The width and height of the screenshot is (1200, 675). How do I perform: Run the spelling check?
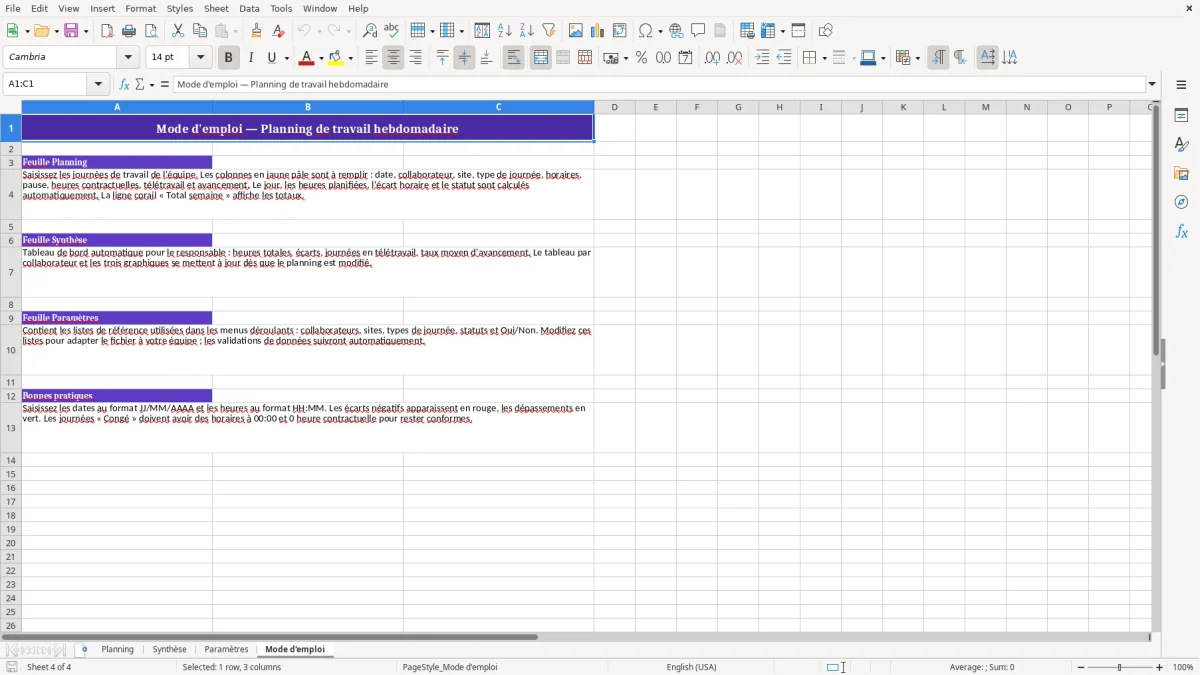coord(392,31)
